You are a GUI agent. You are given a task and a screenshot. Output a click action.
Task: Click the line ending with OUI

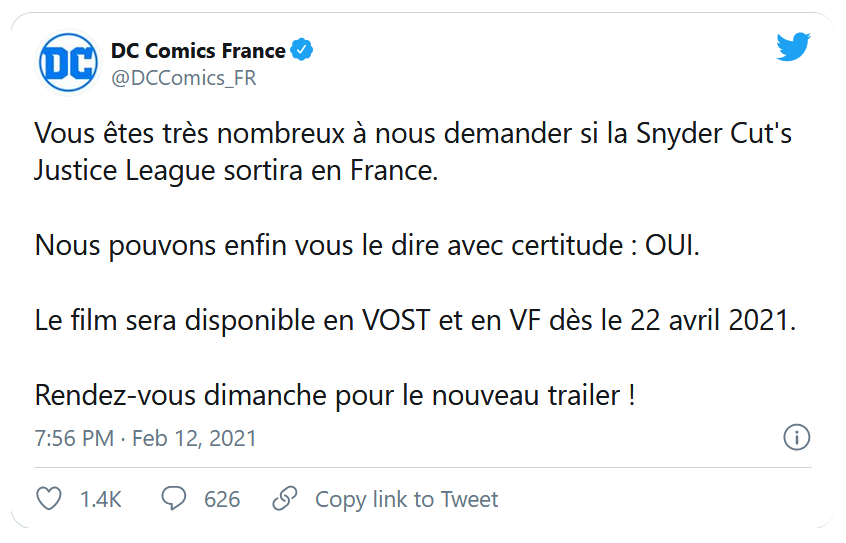367,245
